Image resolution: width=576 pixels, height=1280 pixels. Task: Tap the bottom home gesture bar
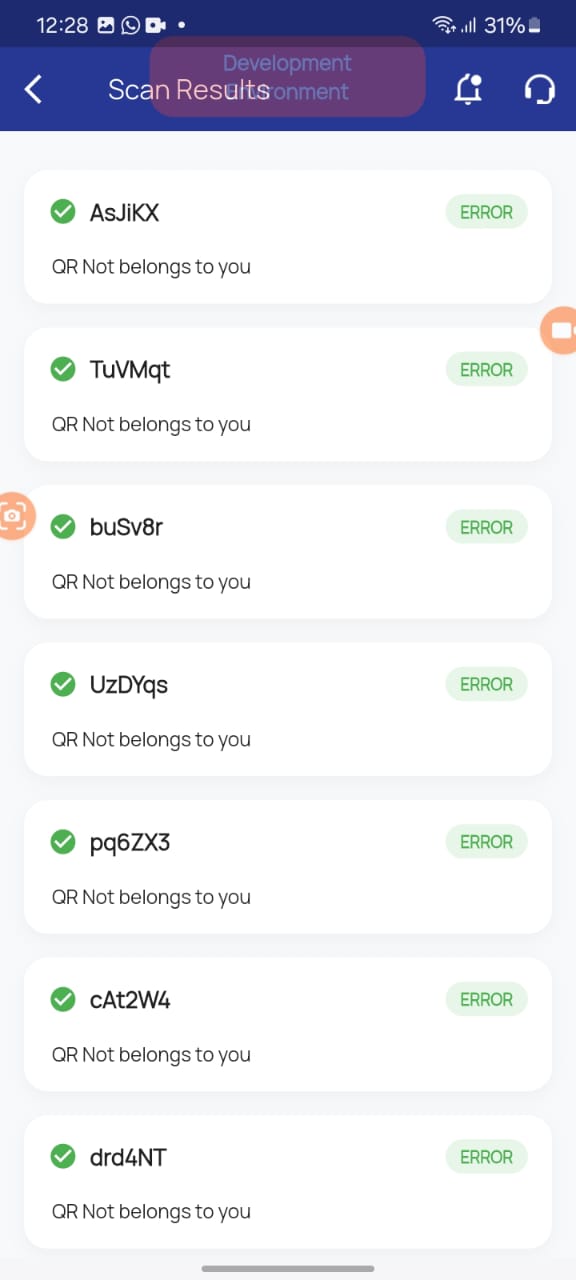pos(288,1268)
